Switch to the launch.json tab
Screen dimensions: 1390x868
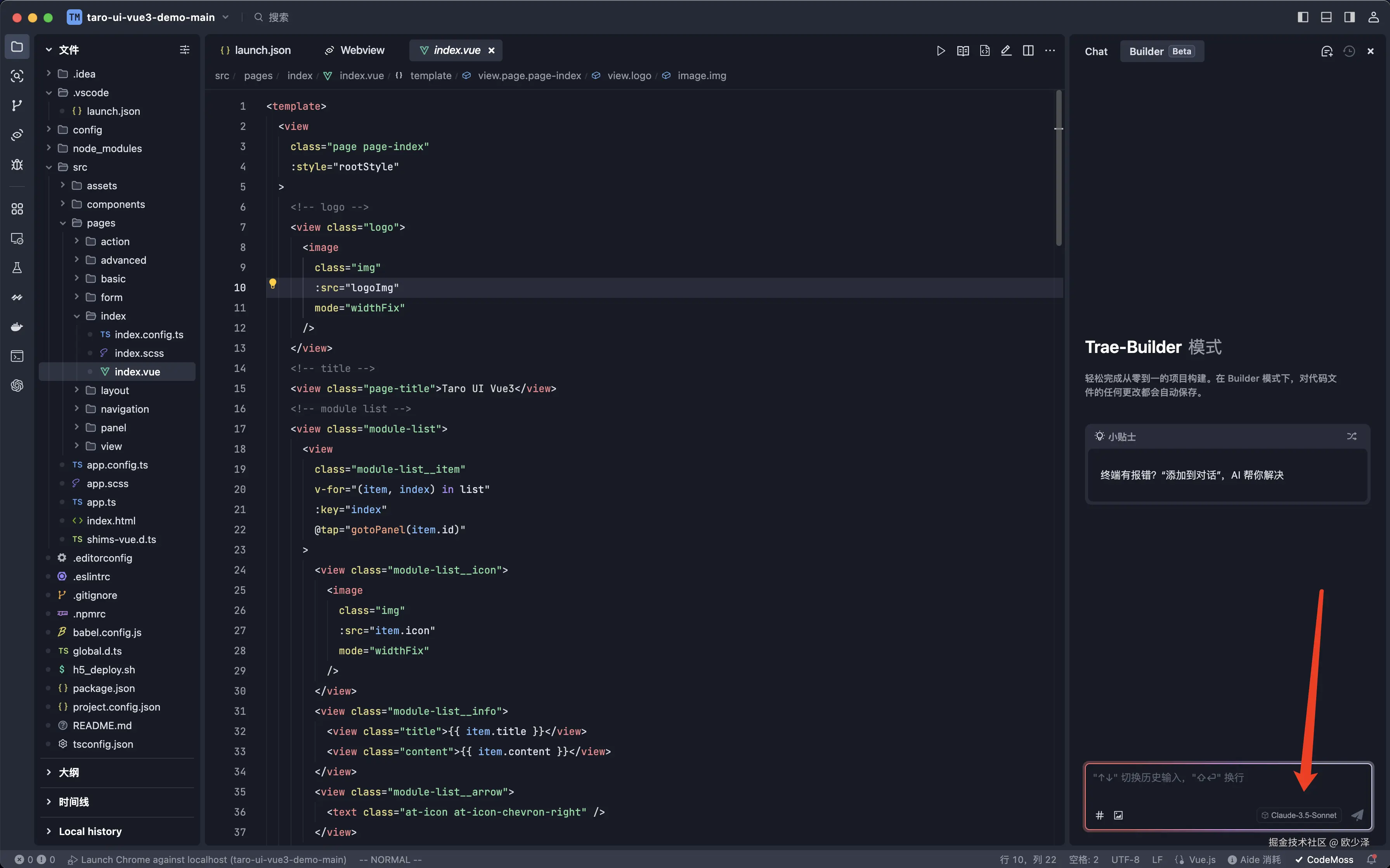256,50
